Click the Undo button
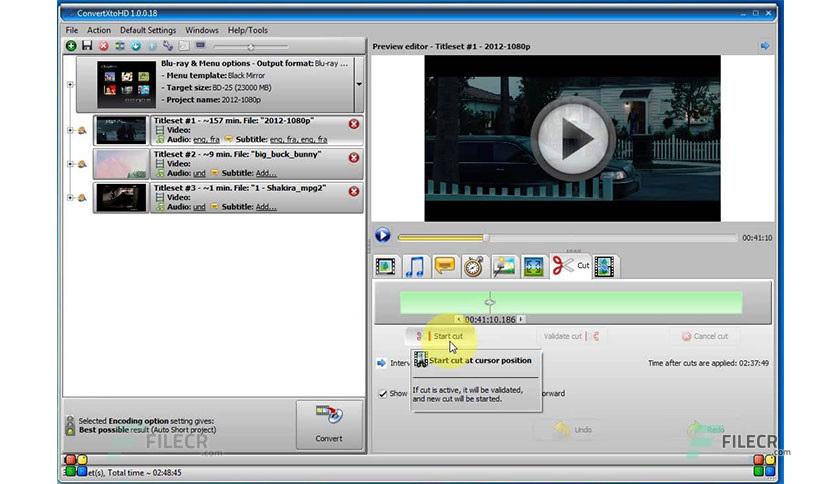 pos(572,430)
